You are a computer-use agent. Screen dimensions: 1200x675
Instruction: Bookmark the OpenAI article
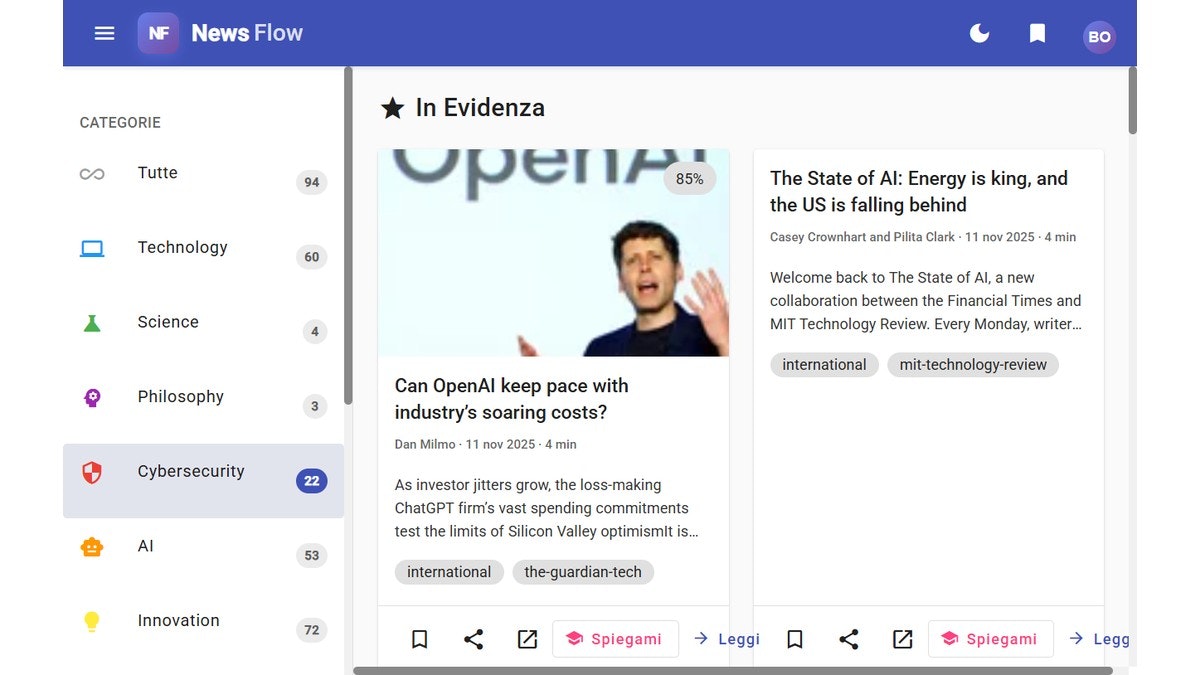point(419,639)
